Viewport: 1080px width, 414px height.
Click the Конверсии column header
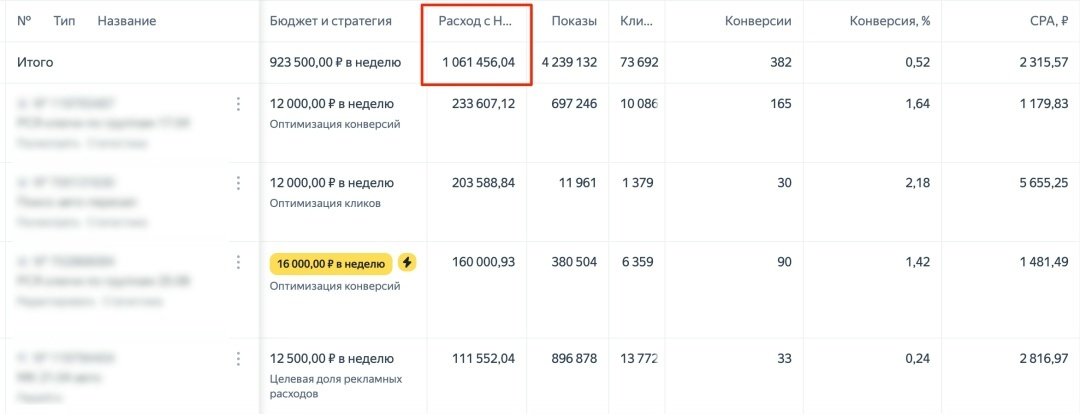pyautogui.click(x=758, y=21)
